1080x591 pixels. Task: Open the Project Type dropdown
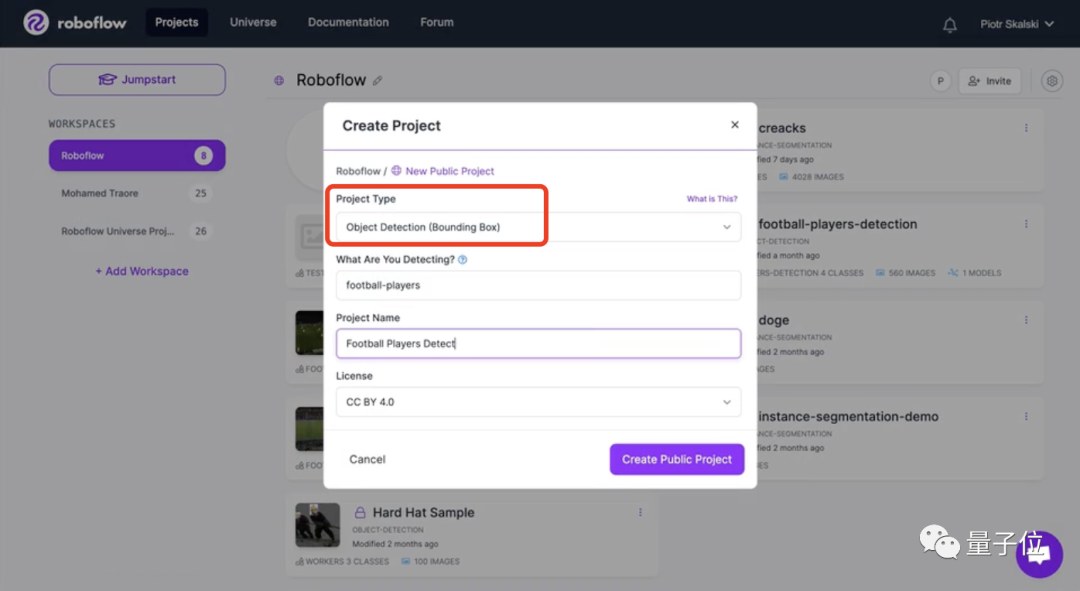pyautogui.click(x=539, y=227)
